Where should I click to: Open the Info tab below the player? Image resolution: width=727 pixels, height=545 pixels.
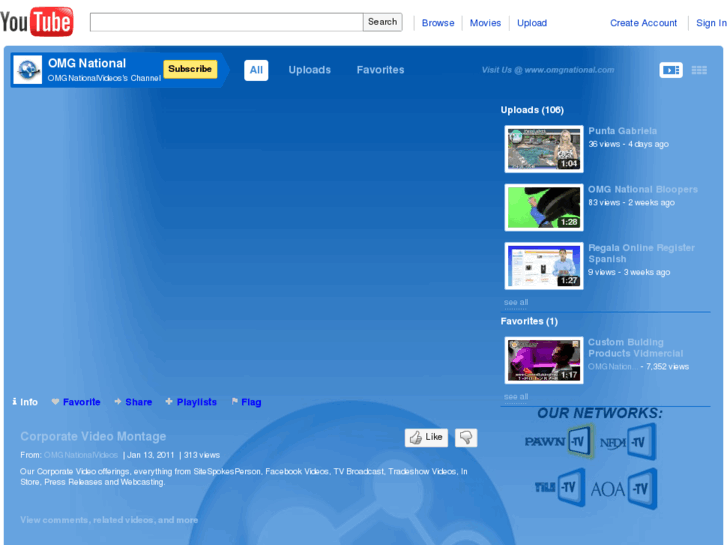click(x=25, y=402)
